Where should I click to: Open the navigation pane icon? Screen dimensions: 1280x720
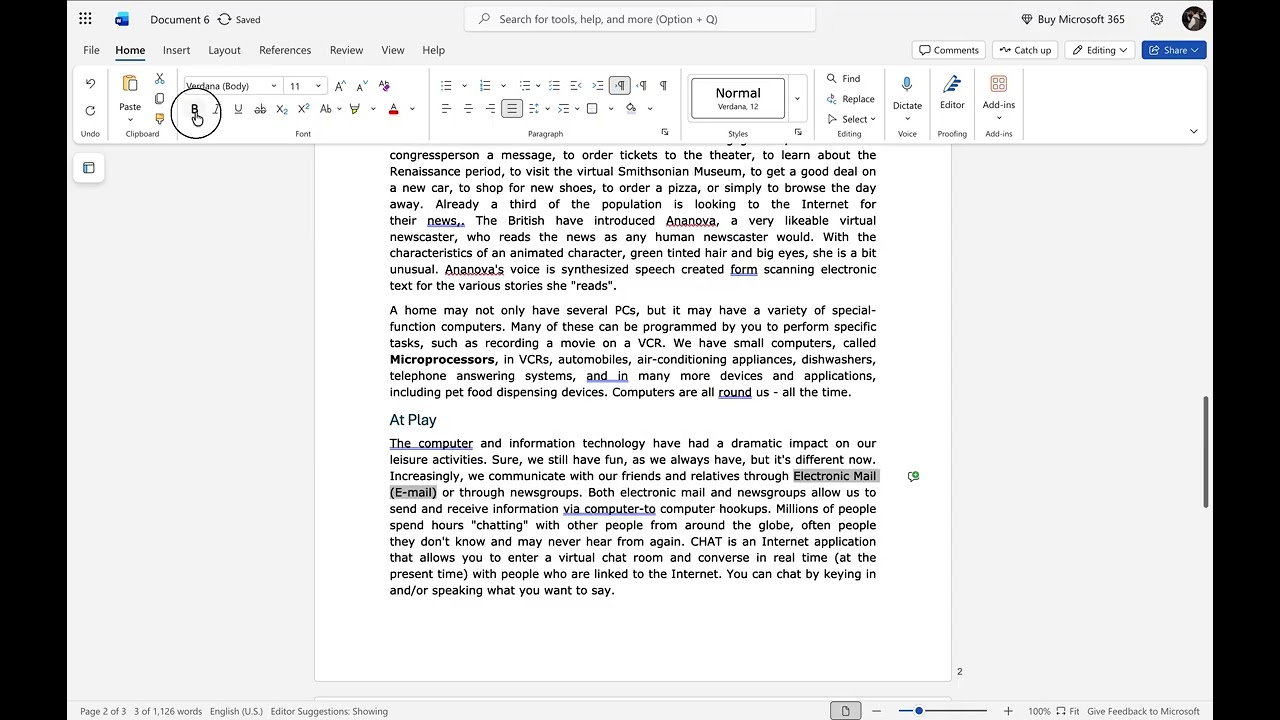pyautogui.click(x=89, y=168)
